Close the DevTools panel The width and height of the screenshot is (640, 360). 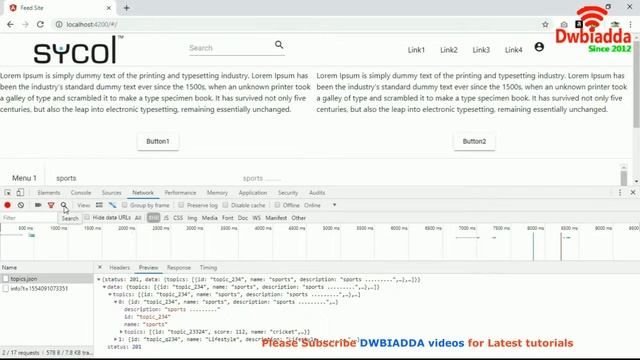tap(633, 192)
